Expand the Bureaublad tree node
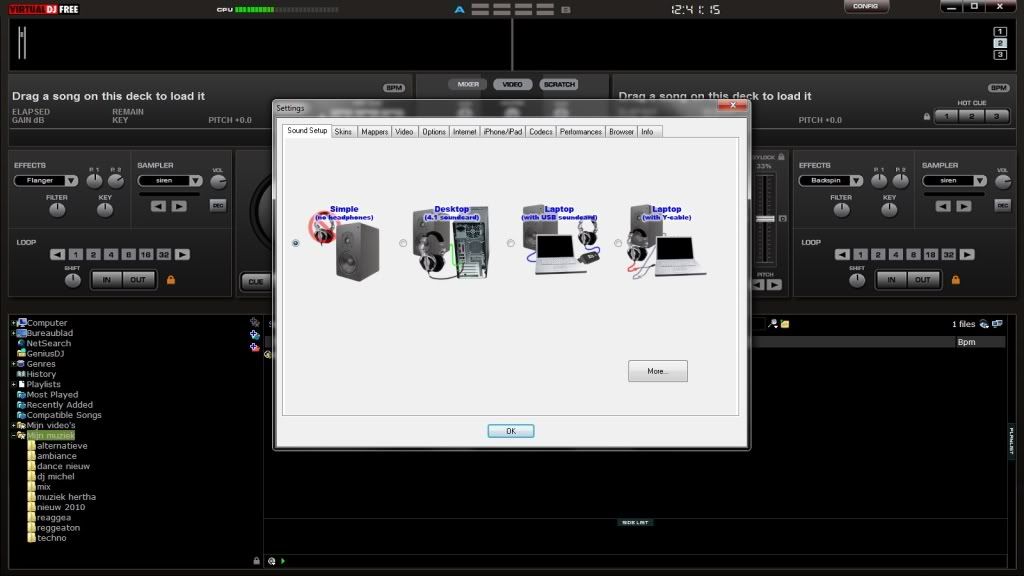Viewport: 1024px width, 576px height. [14, 333]
